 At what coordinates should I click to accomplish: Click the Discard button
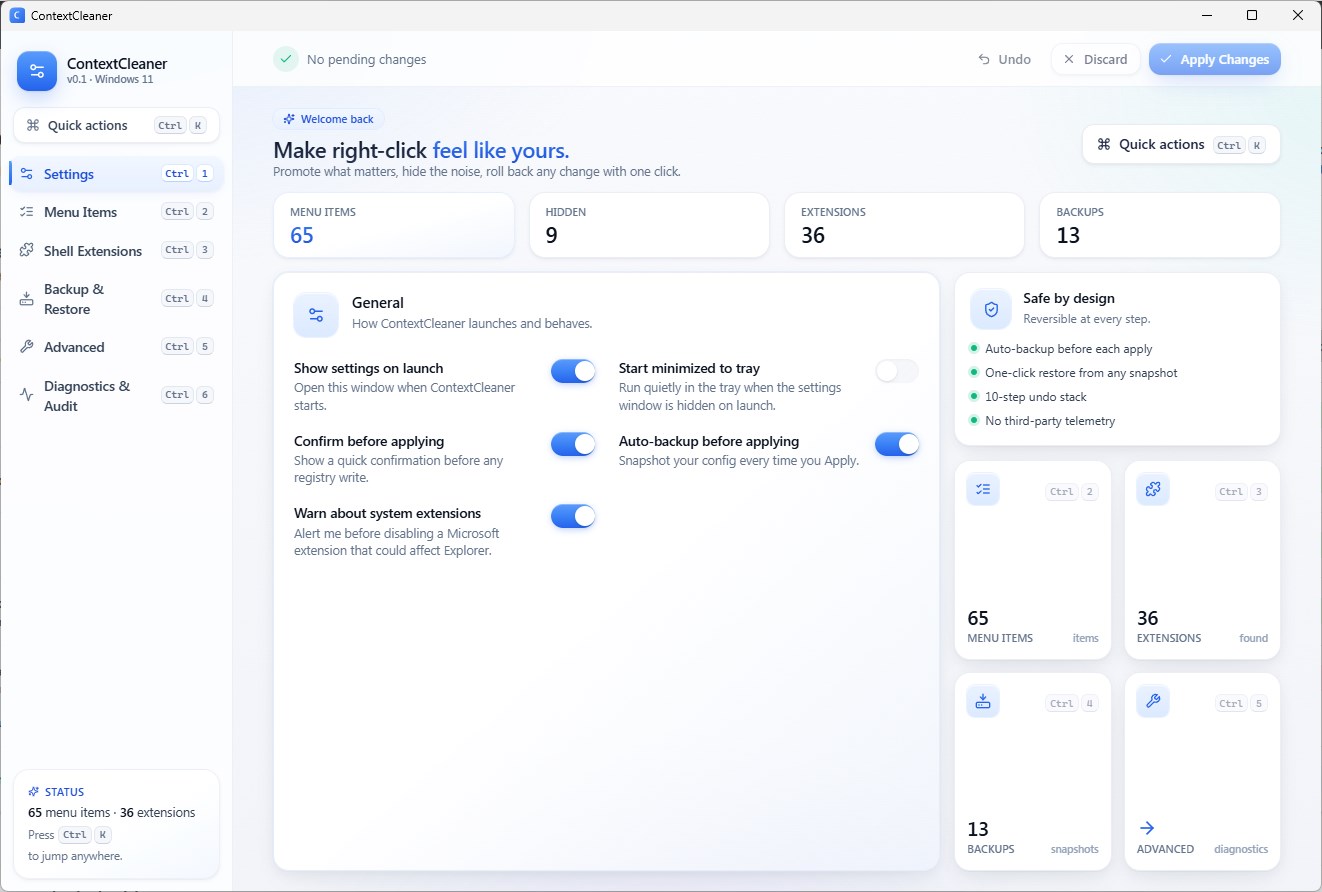(1095, 59)
